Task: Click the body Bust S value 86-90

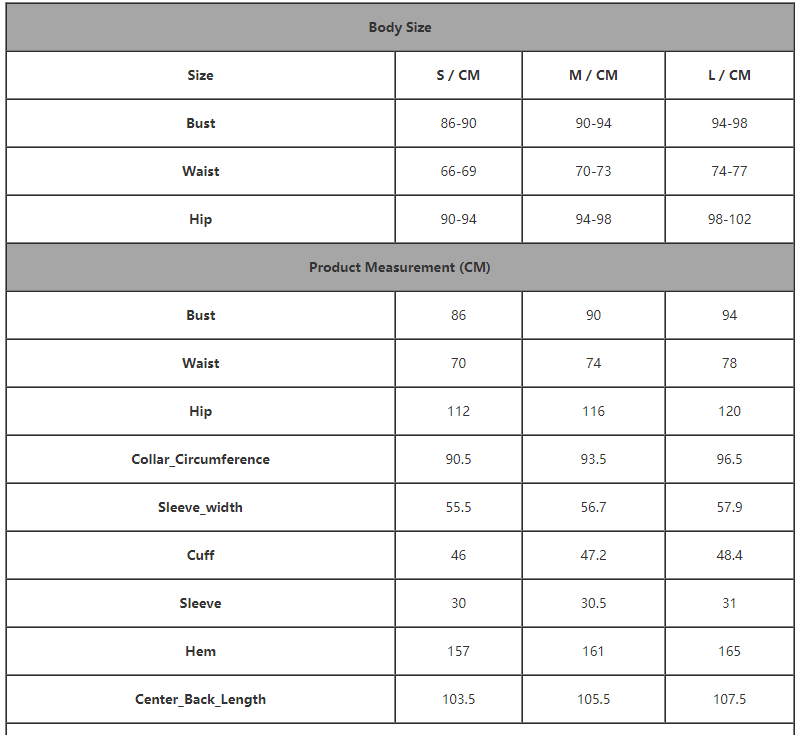Action: [458, 123]
